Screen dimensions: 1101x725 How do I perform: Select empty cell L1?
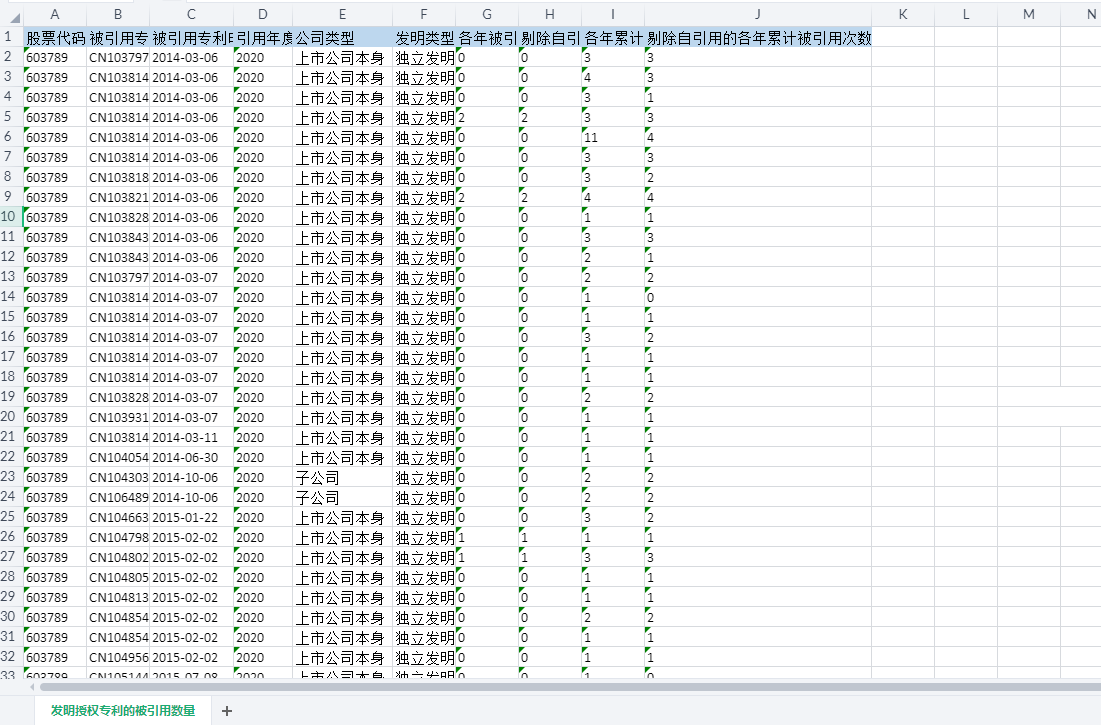[966, 38]
